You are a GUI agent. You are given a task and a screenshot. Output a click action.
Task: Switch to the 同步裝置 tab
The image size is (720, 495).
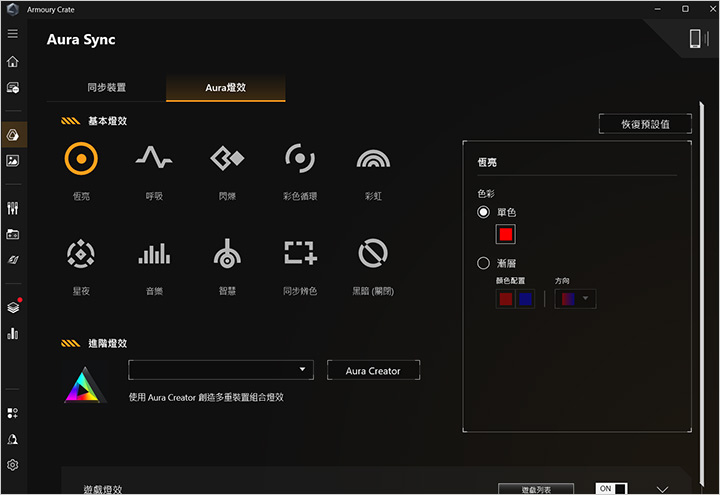107,87
